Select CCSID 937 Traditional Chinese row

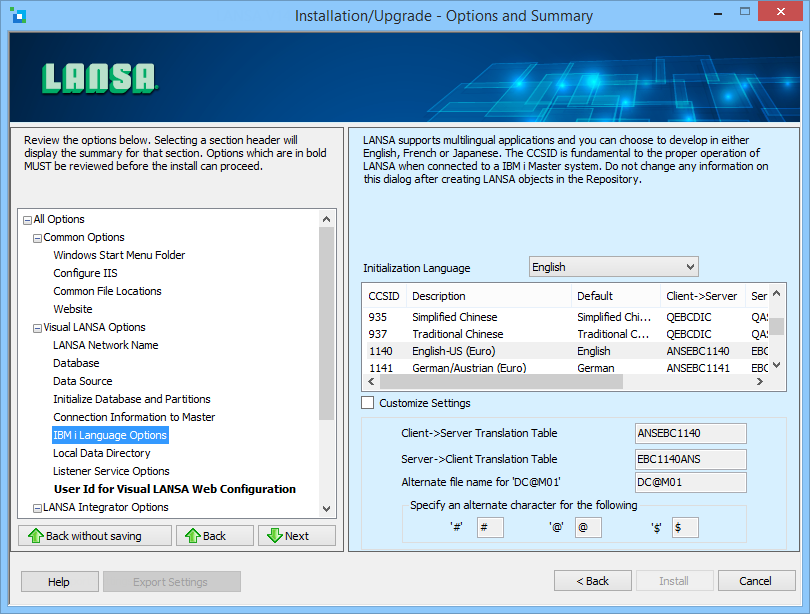coord(567,334)
